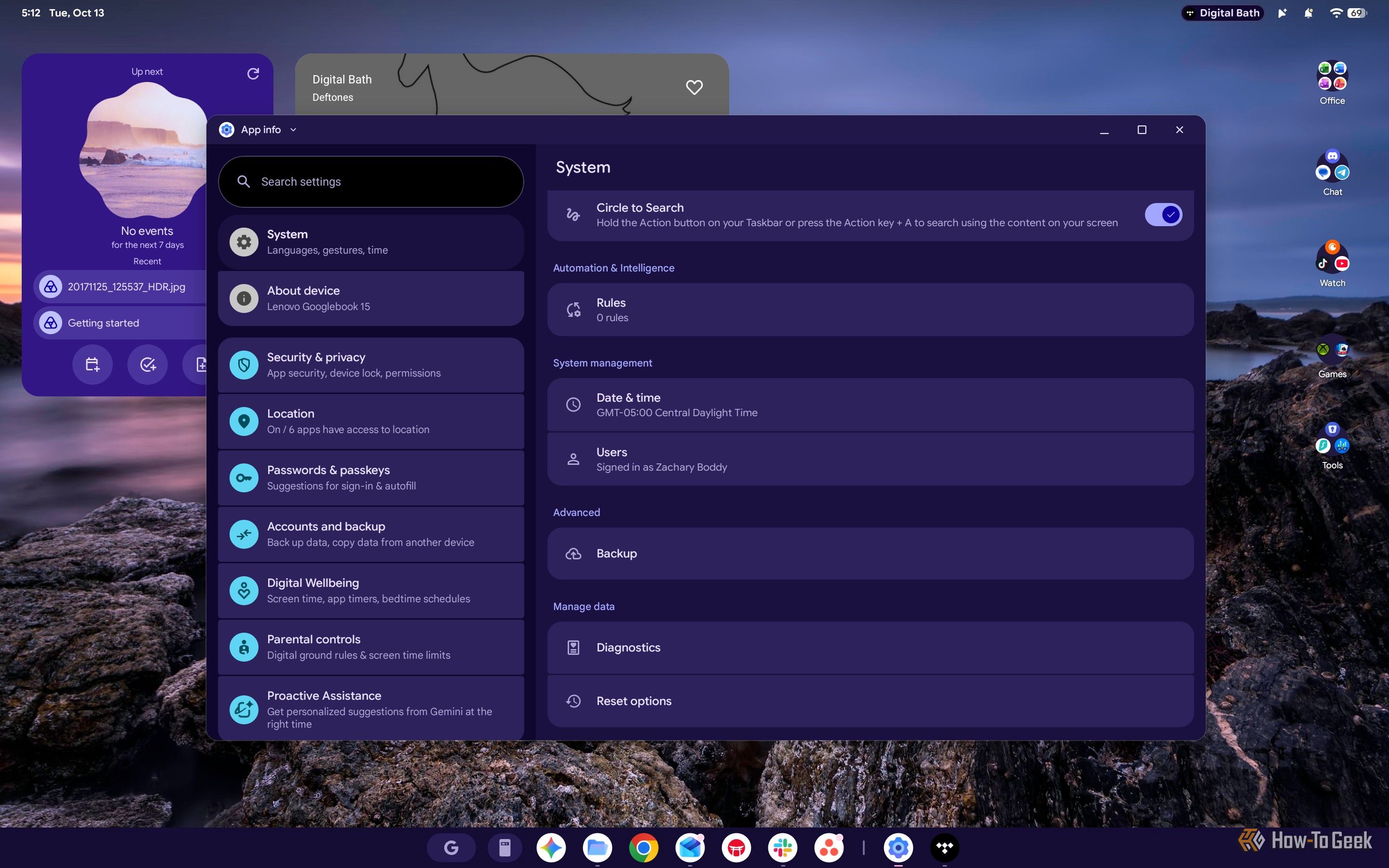Open the Watch folder on desktop
The height and width of the screenshot is (868, 1389).
pos(1332,263)
